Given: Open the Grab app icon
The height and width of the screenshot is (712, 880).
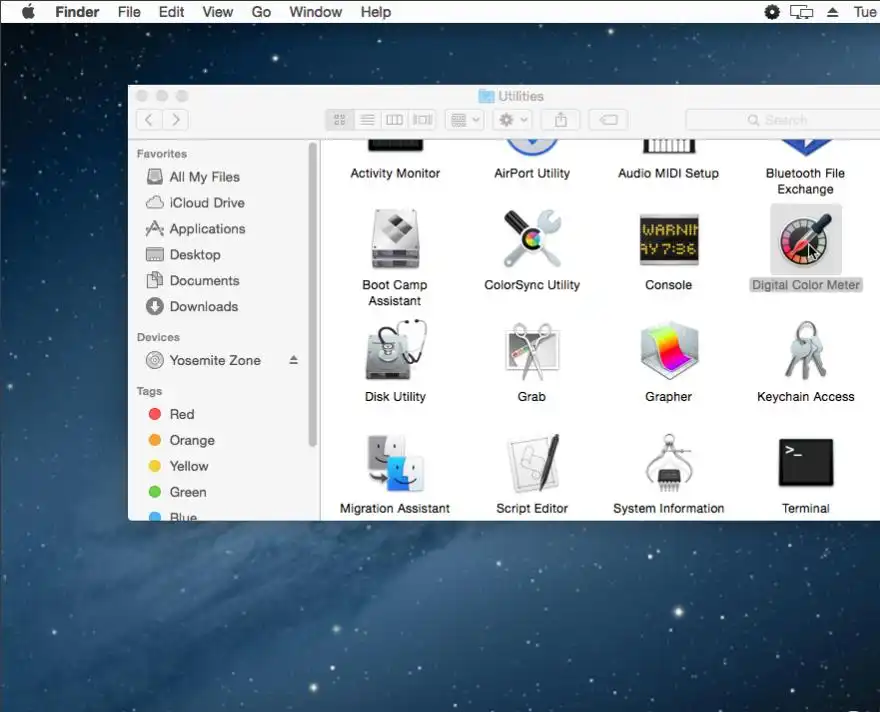Looking at the screenshot, I should (532, 351).
